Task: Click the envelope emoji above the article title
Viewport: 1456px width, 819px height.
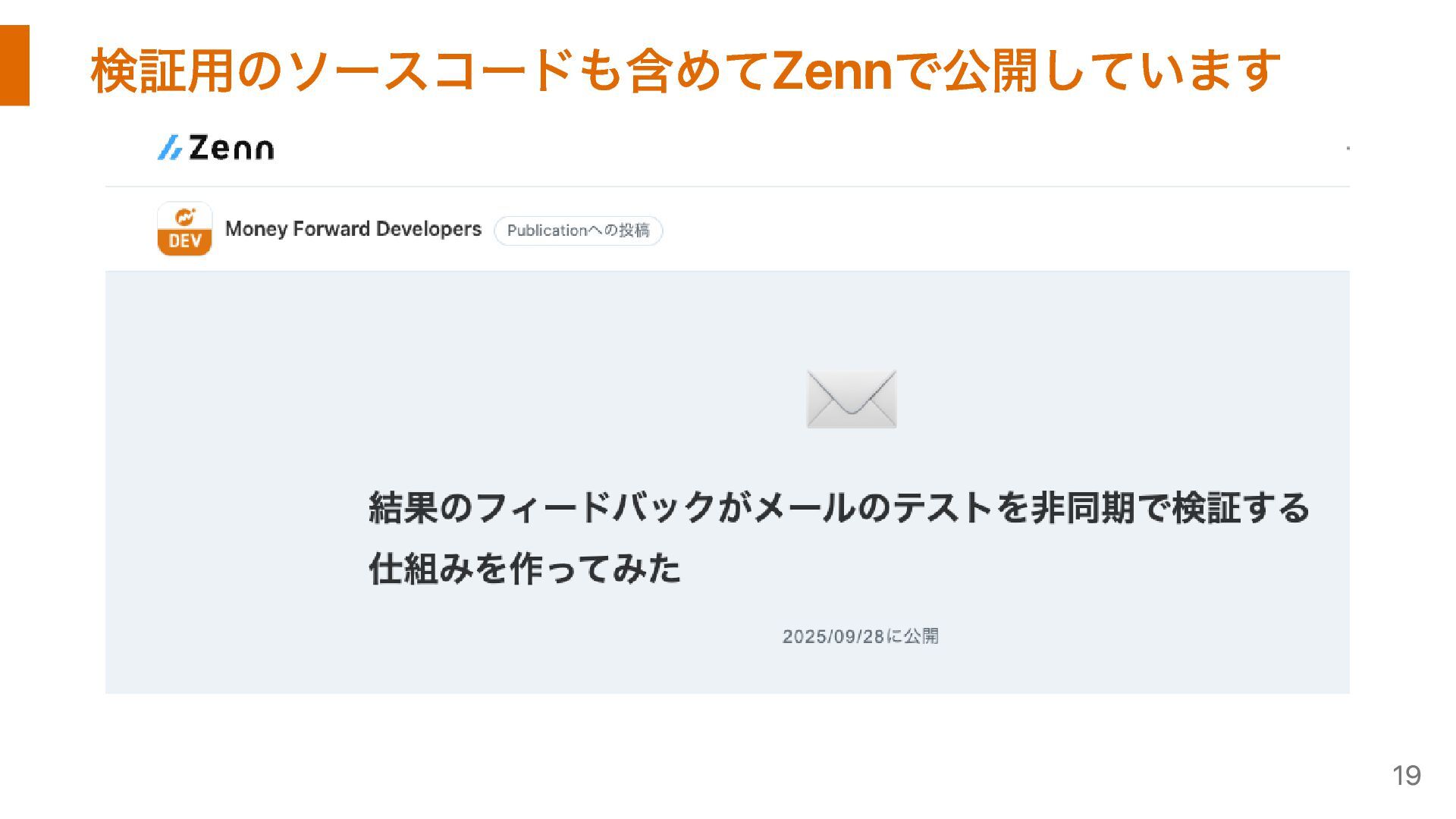Action: tap(851, 399)
